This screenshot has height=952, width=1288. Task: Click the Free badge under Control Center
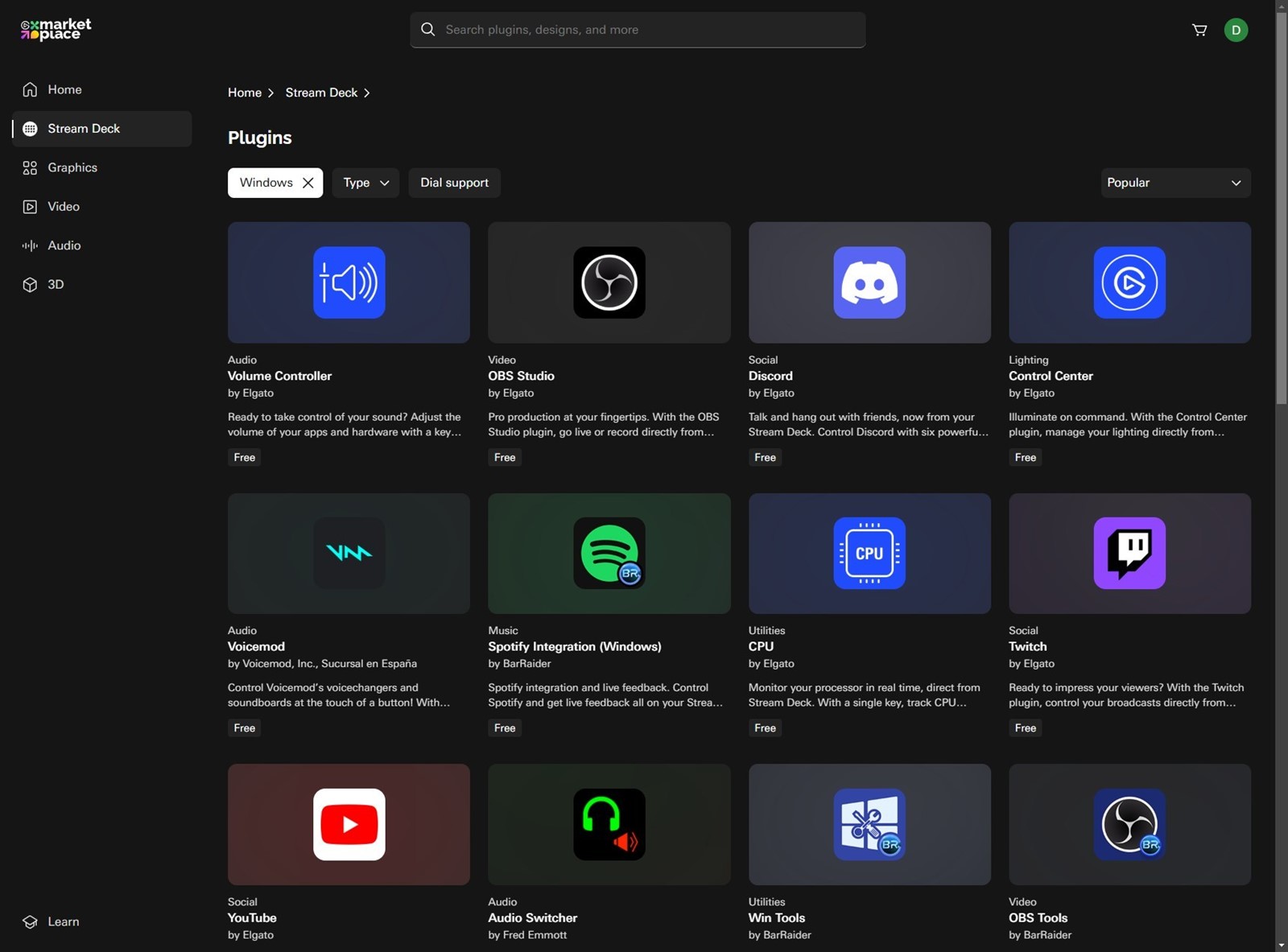pyautogui.click(x=1026, y=457)
